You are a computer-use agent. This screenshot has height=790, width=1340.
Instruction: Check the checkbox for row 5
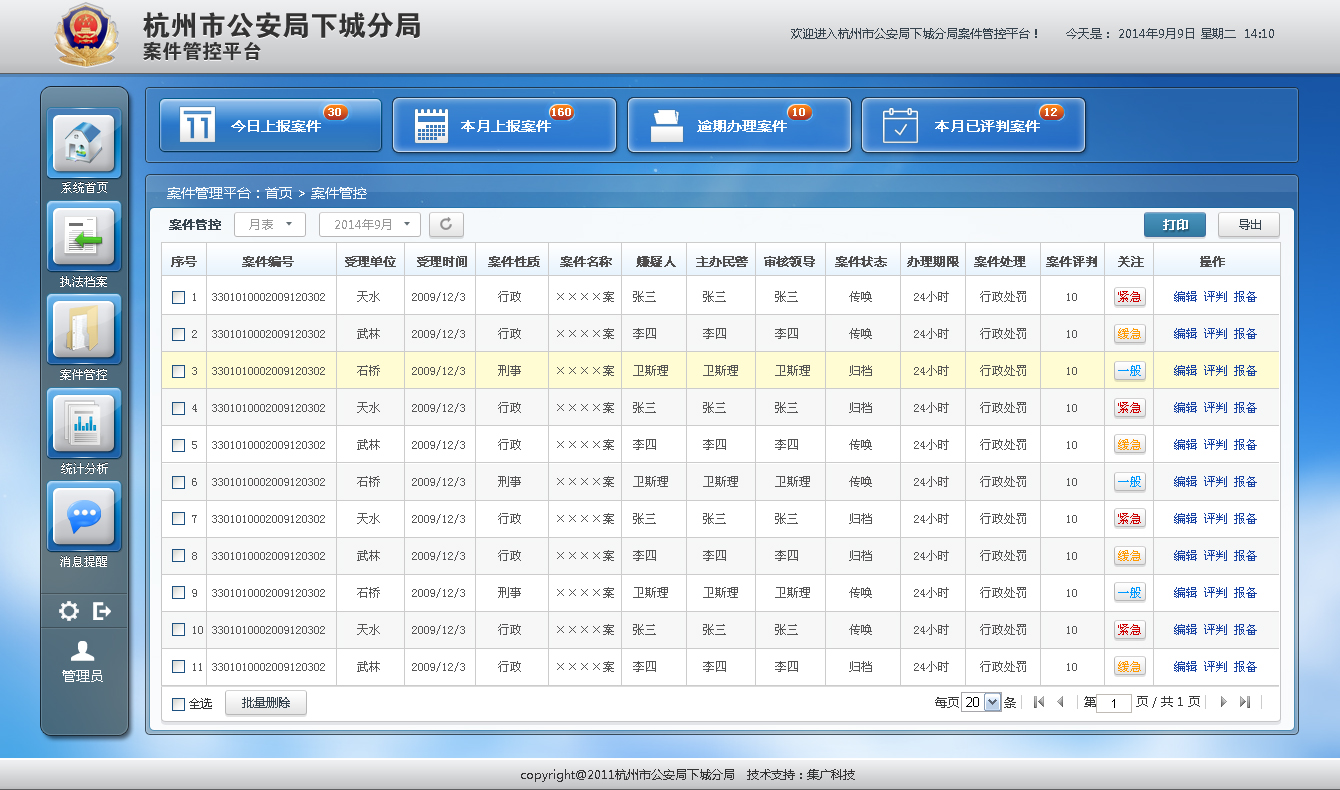click(x=178, y=445)
